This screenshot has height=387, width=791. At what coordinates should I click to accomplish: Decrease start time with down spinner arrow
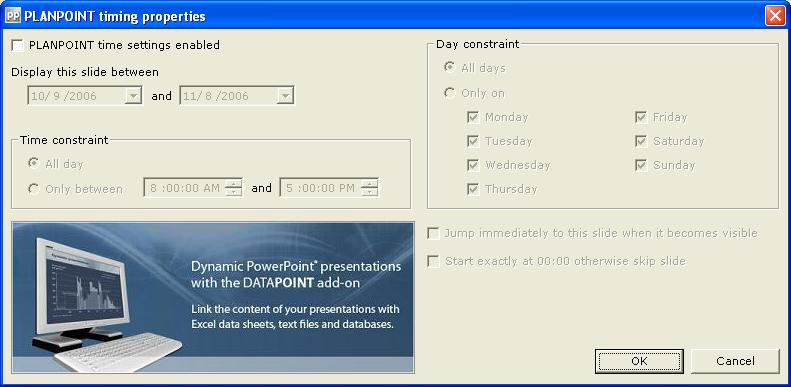click(234, 192)
